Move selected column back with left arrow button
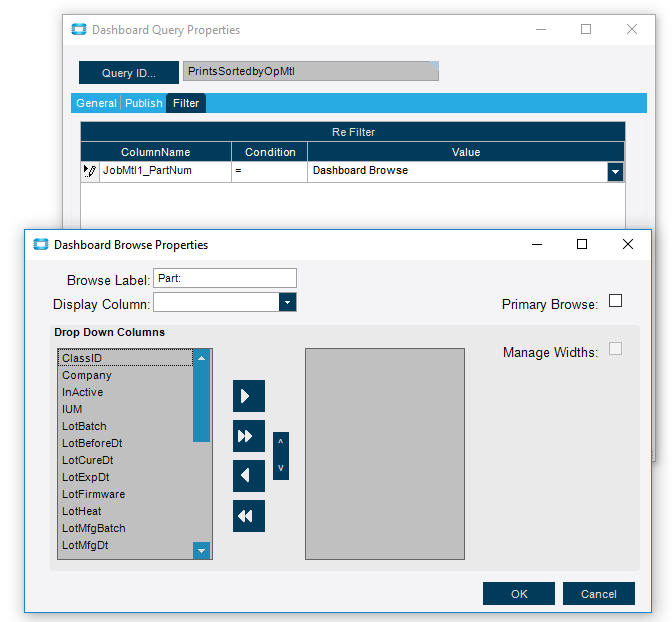Image resolution: width=672 pixels, height=622 pixels. [x=249, y=476]
